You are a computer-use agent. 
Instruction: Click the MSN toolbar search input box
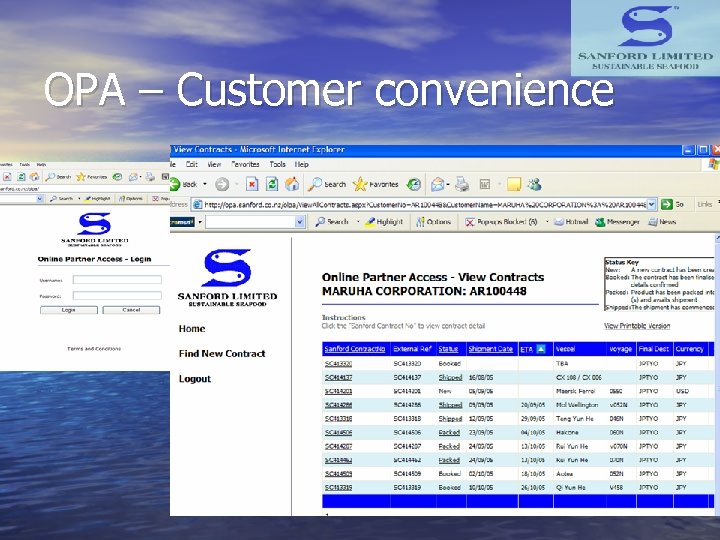coord(251,222)
